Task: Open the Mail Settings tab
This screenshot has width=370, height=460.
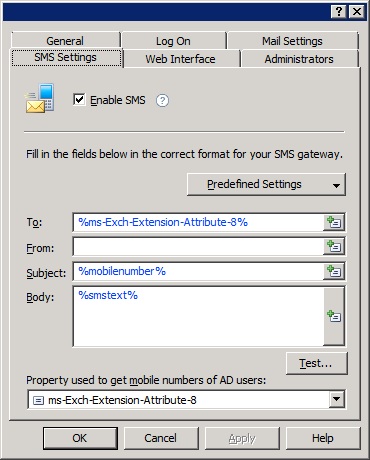Action: tap(292, 41)
